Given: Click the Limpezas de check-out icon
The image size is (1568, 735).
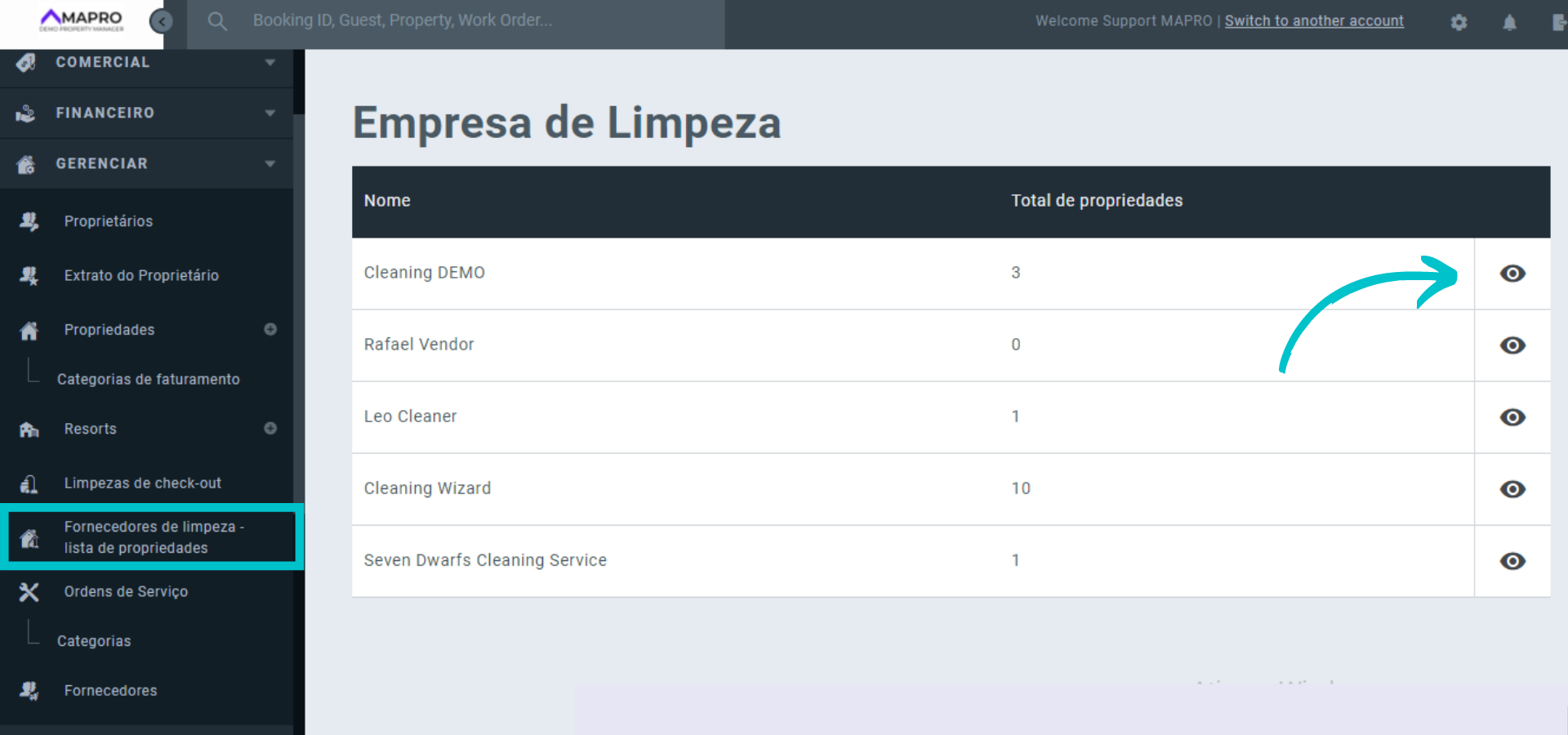Looking at the screenshot, I should 29,484.
